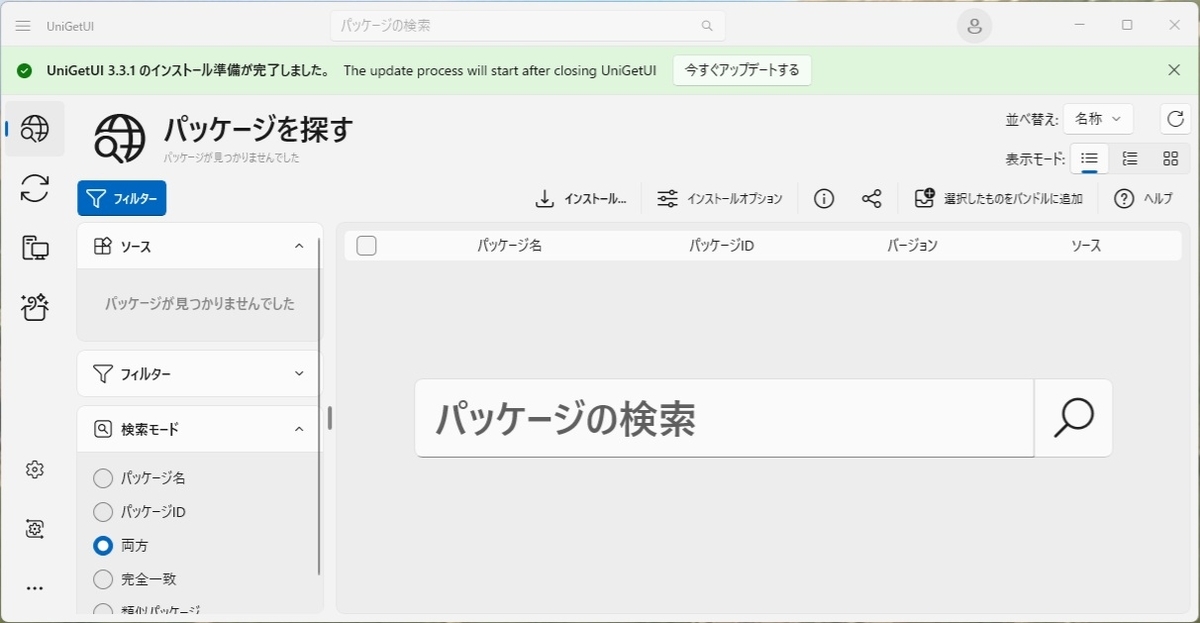
Task: Expand the フィルター section in sidebar
Action: (x=299, y=373)
